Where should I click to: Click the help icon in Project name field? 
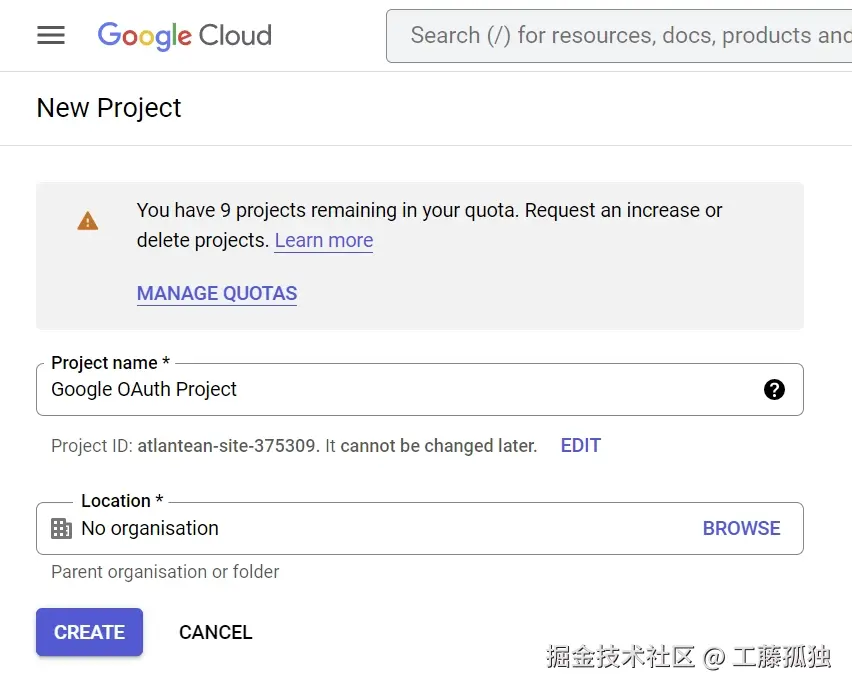[775, 390]
